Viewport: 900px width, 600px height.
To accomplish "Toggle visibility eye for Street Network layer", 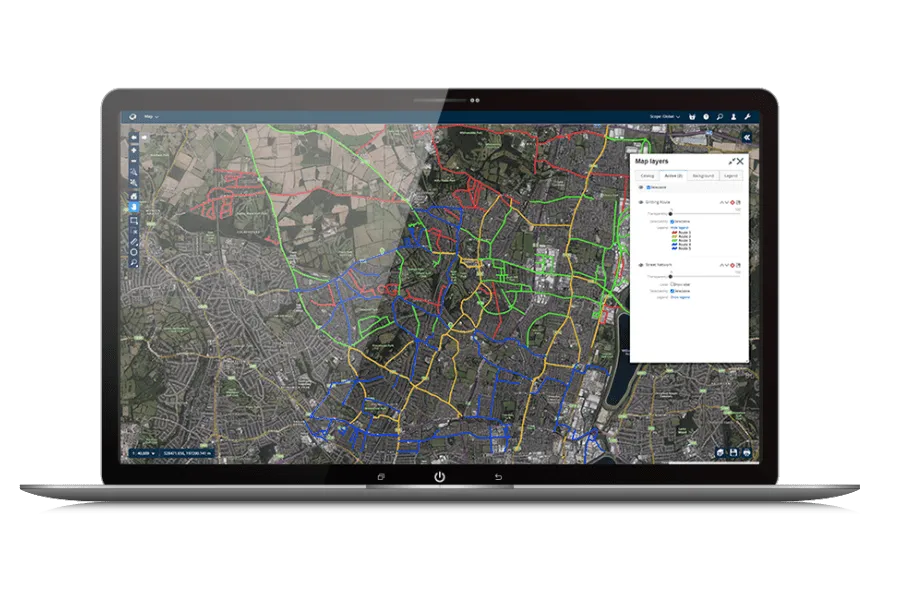I will point(640,265).
